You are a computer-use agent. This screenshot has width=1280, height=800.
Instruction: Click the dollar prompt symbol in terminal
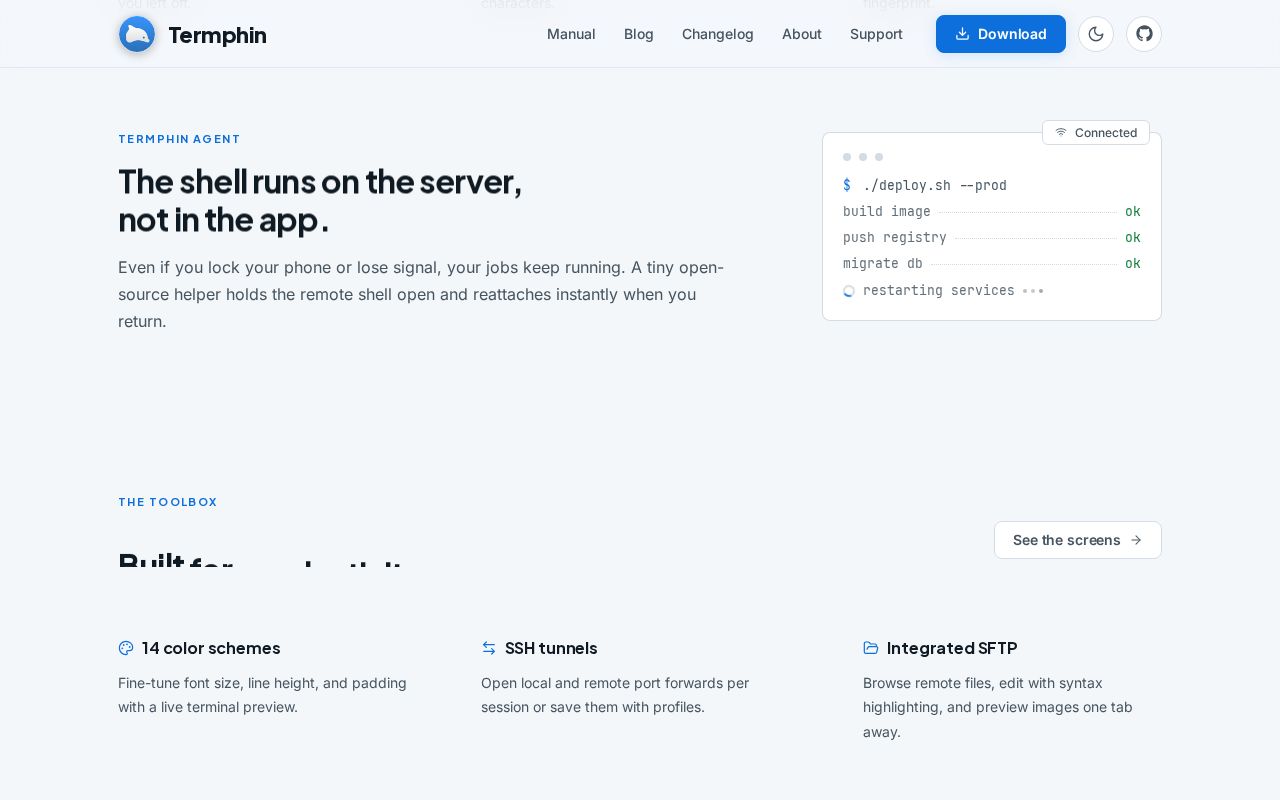[847, 185]
